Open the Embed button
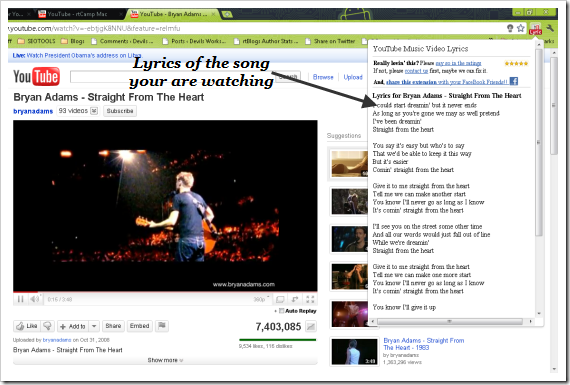Viewport: 570px width, 385px height. tap(140, 326)
